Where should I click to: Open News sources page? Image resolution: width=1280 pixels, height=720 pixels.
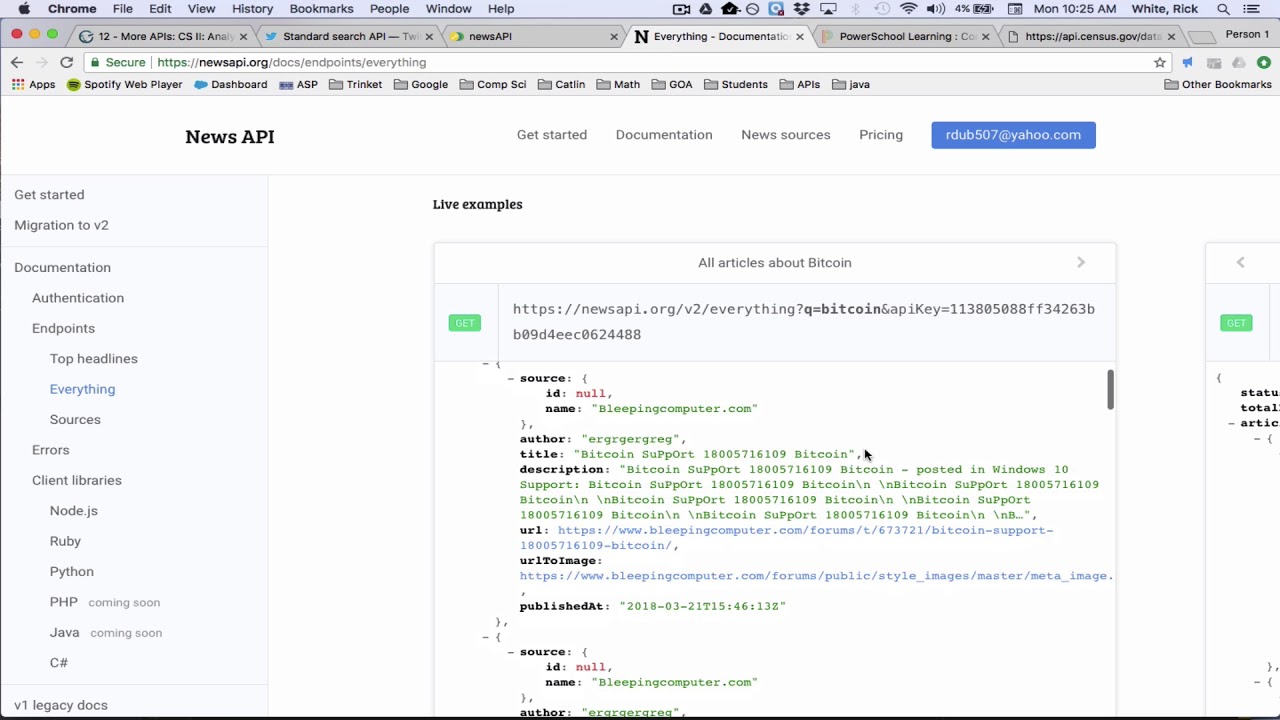point(786,135)
